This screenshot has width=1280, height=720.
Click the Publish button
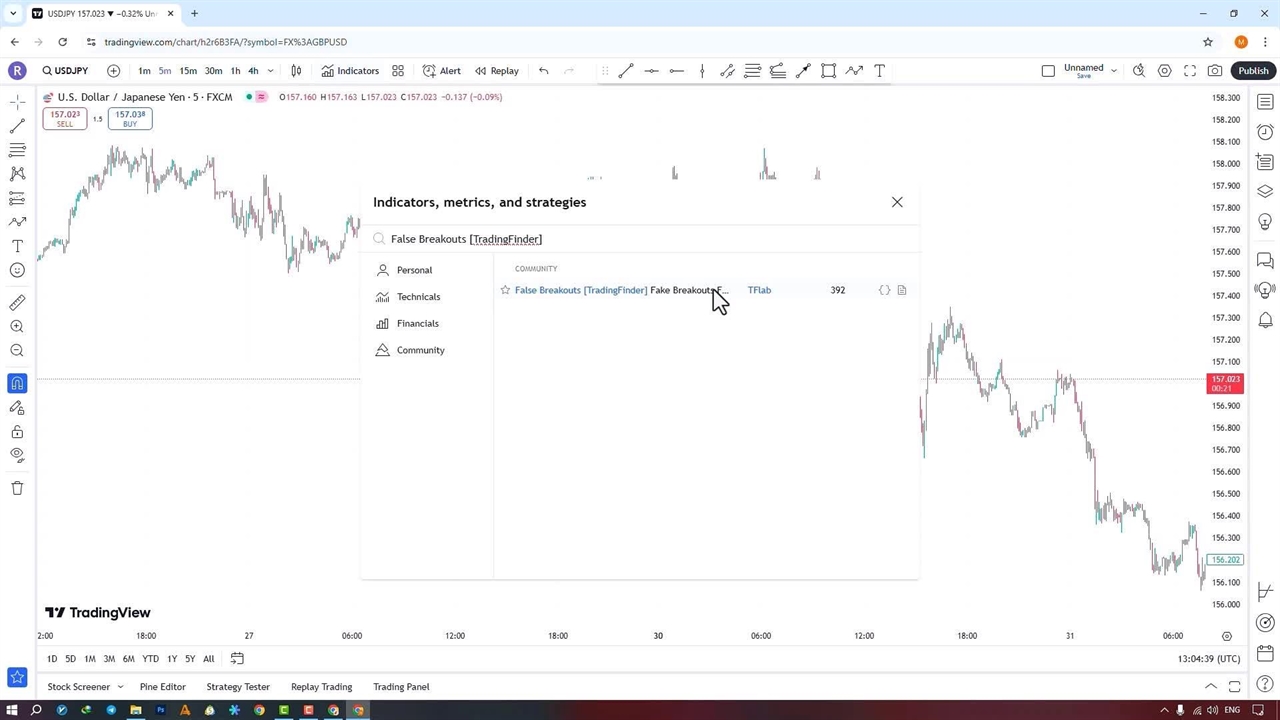[x=1253, y=71]
